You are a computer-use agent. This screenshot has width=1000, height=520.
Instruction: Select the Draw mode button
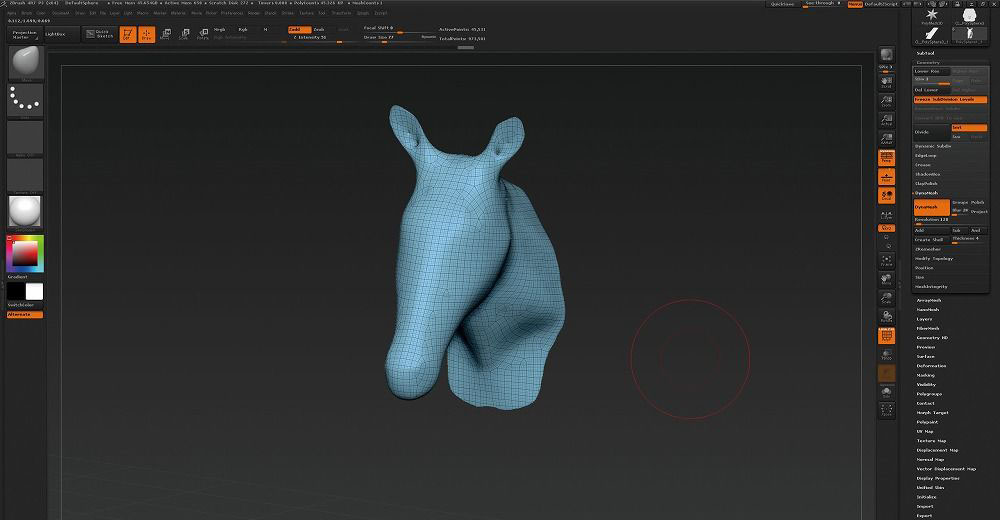click(x=147, y=34)
